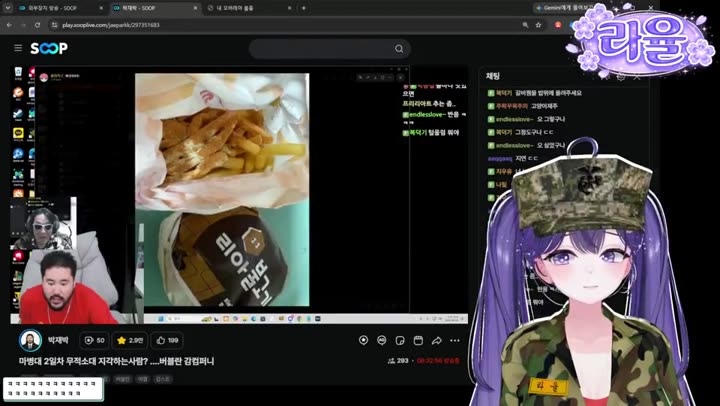
Task: Share the stream with arrow icon
Action: point(436,340)
